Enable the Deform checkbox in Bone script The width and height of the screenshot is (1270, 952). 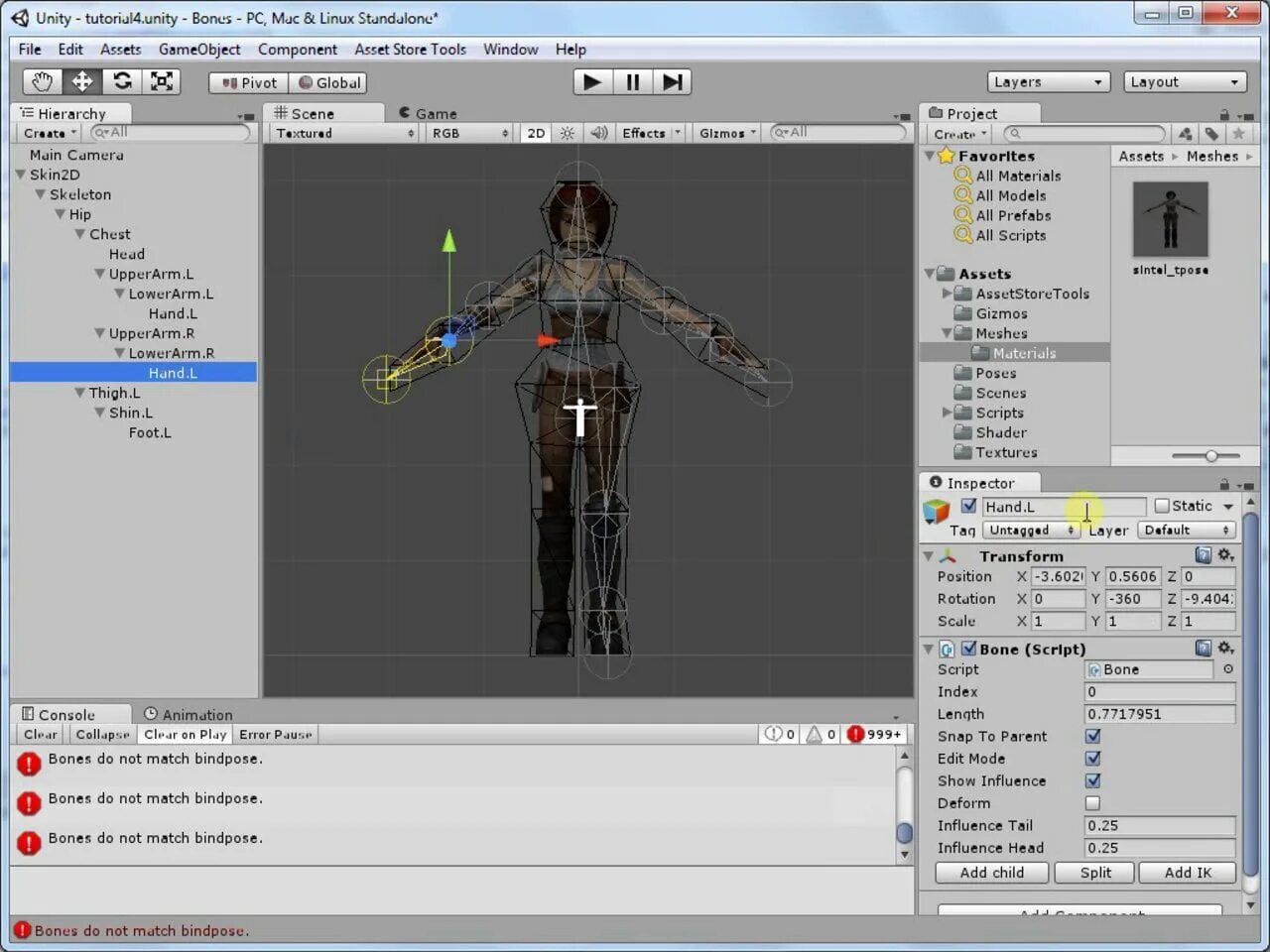(x=1092, y=803)
